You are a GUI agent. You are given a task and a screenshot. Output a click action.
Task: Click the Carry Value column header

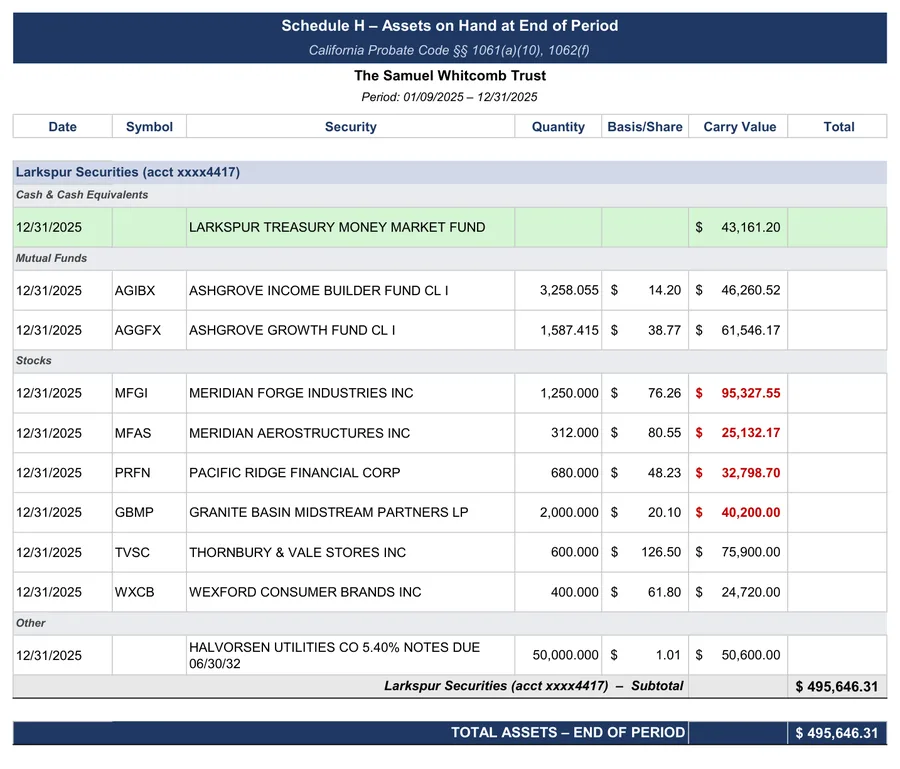click(740, 127)
